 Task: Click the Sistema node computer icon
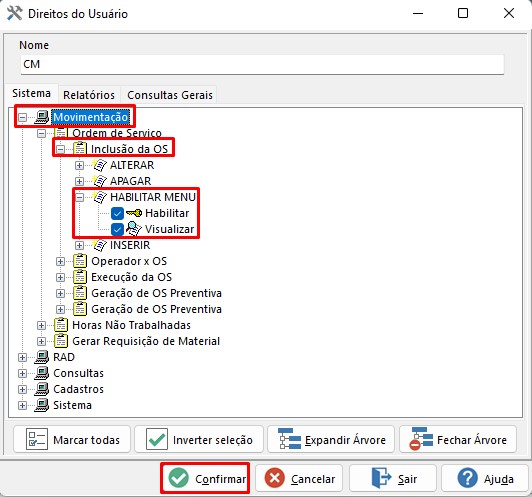pos(41,405)
